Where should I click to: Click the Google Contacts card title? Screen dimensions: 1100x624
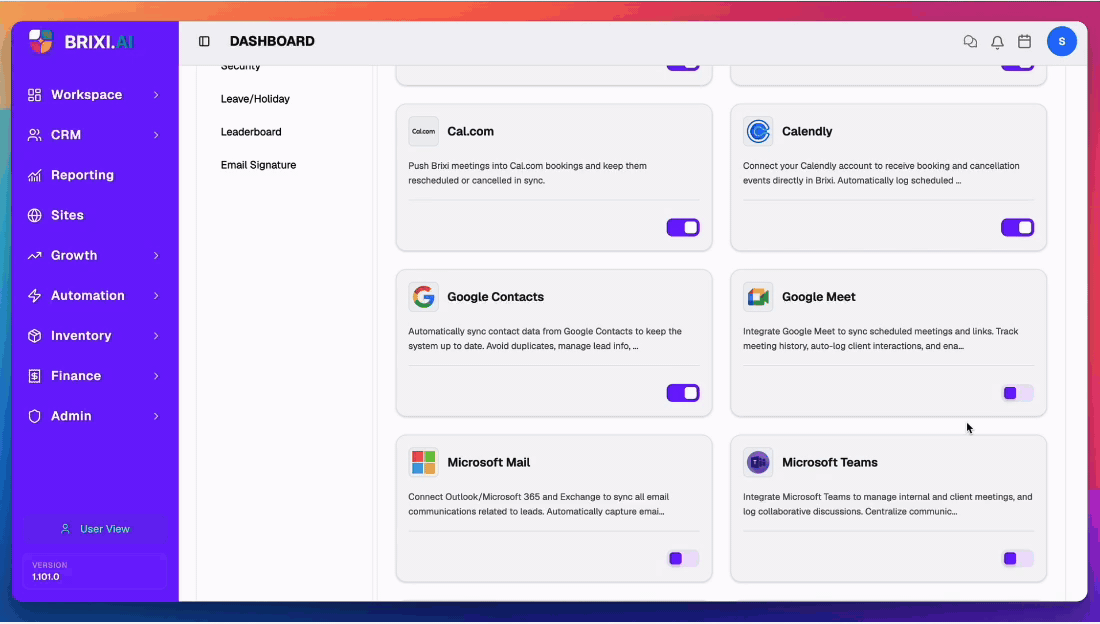(495, 297)
